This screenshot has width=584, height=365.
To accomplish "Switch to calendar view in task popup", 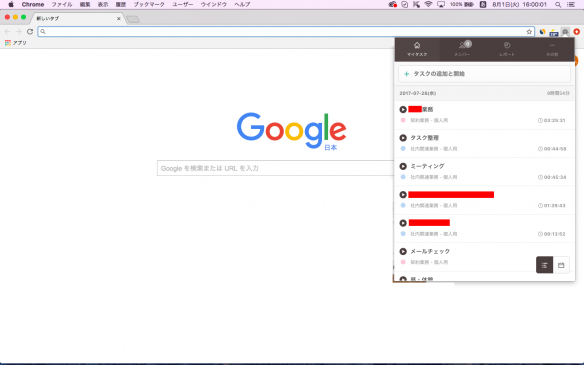I will tap(561, 265).
